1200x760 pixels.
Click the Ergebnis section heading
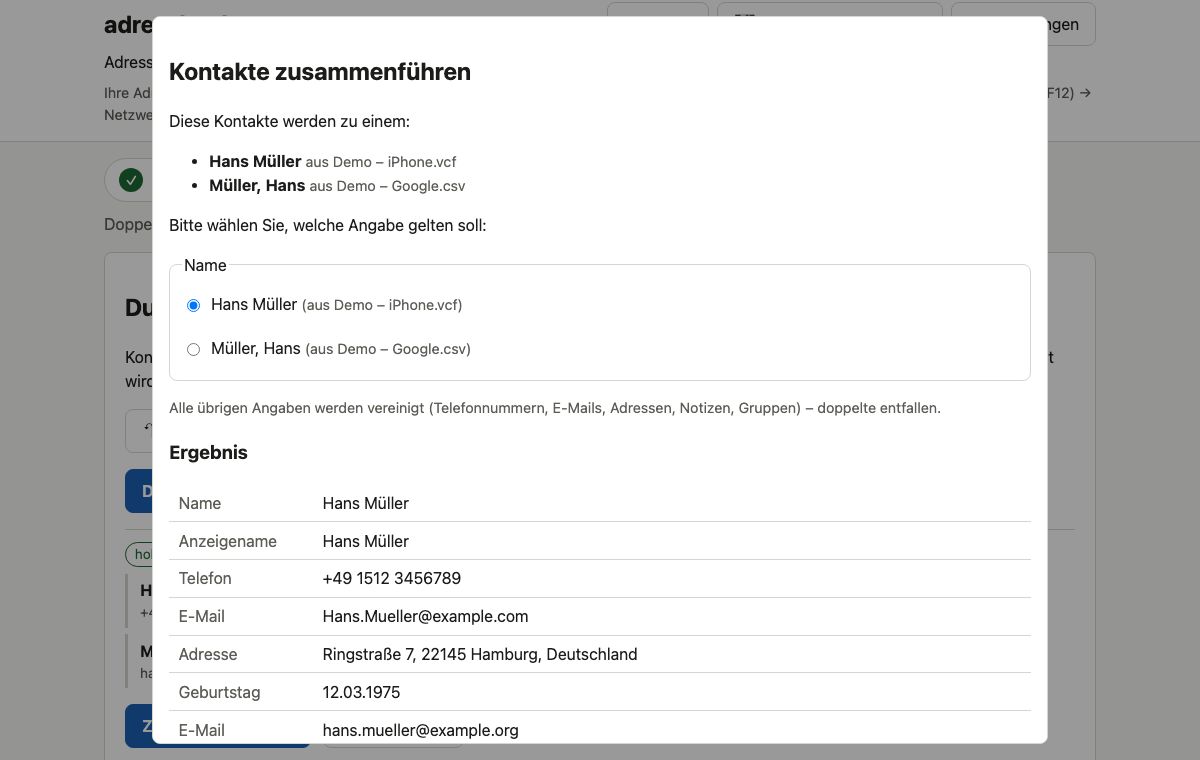point(208,453)
